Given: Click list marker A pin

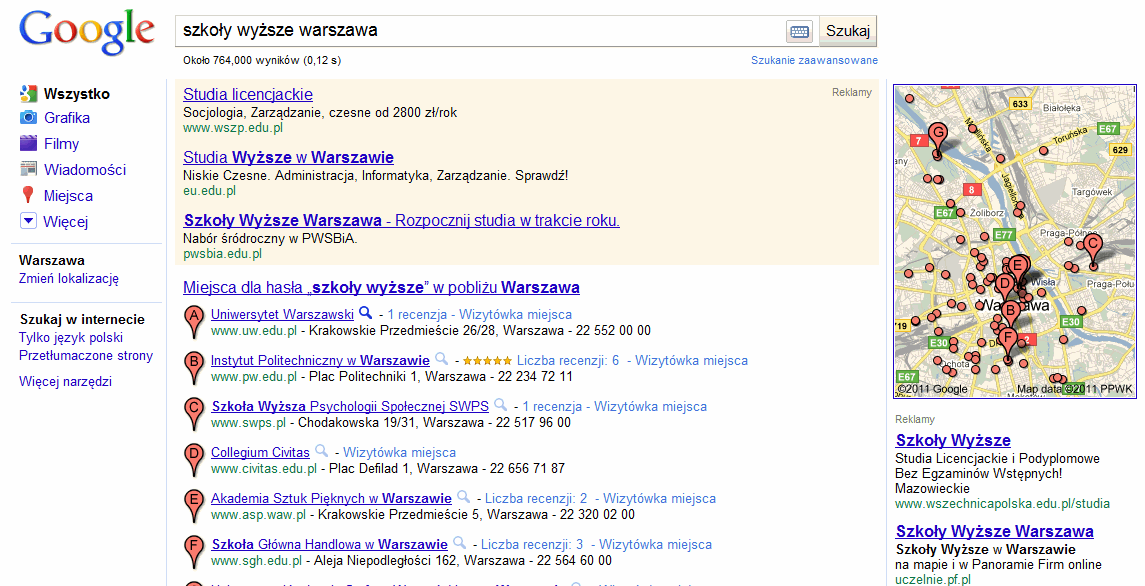Looking at the screenshot, I should click(194, 322).
